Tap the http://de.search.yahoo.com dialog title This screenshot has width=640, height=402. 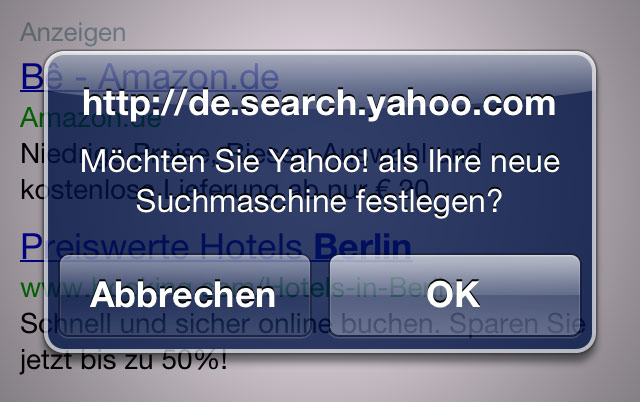point(319,103)
